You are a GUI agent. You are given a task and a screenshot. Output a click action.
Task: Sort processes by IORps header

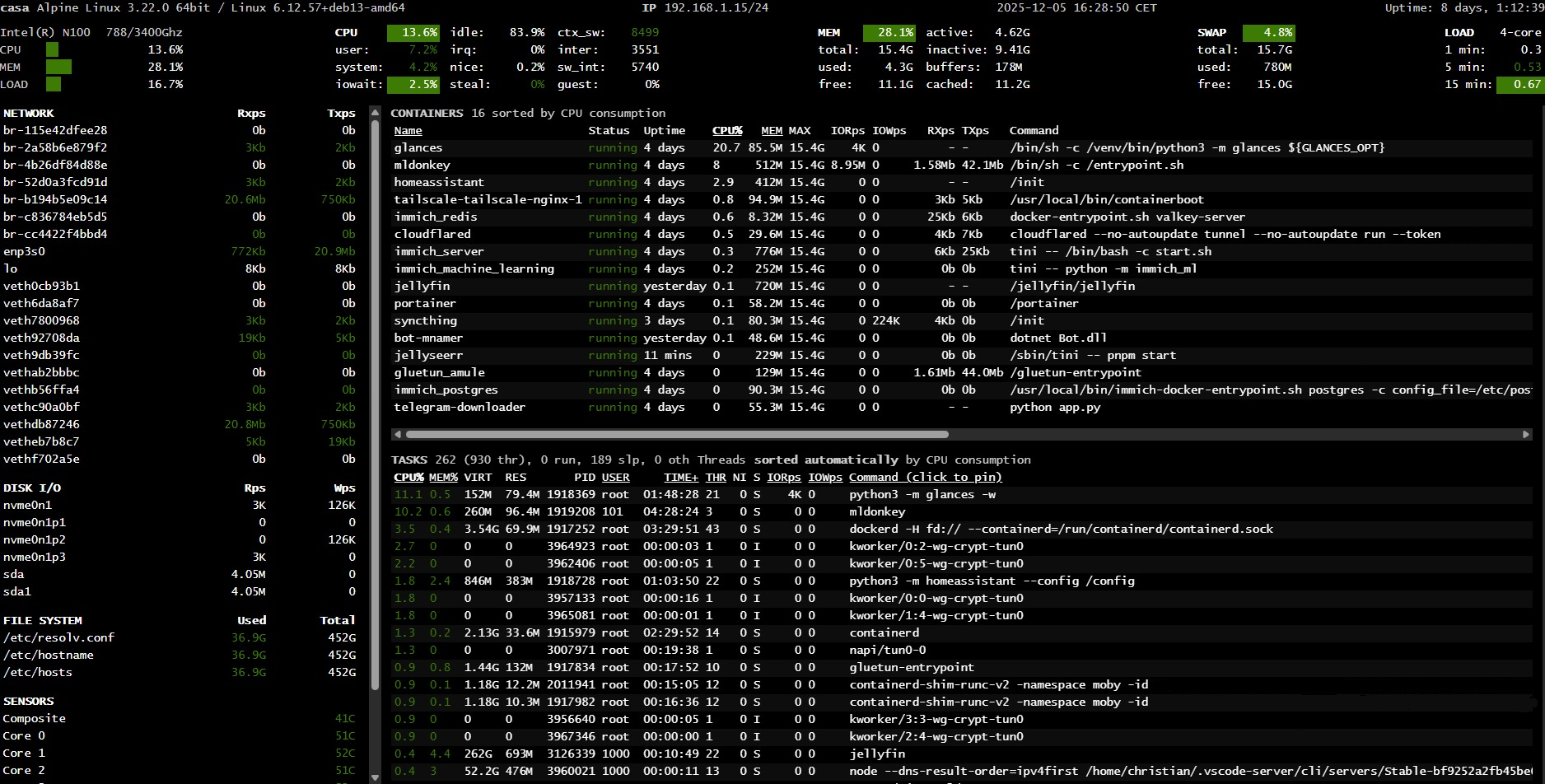click(x=783, y=478)
